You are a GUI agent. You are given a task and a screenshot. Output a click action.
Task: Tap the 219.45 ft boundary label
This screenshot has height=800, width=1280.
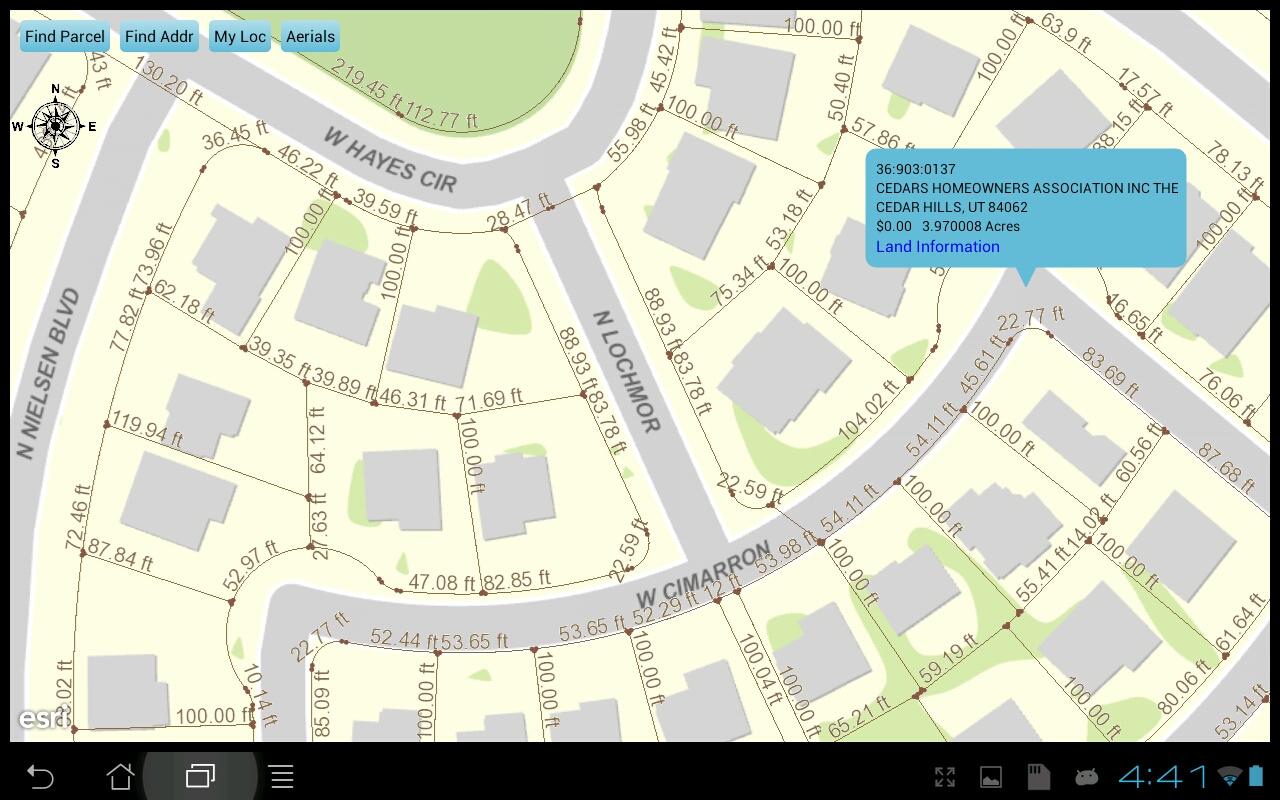point(366,86)
